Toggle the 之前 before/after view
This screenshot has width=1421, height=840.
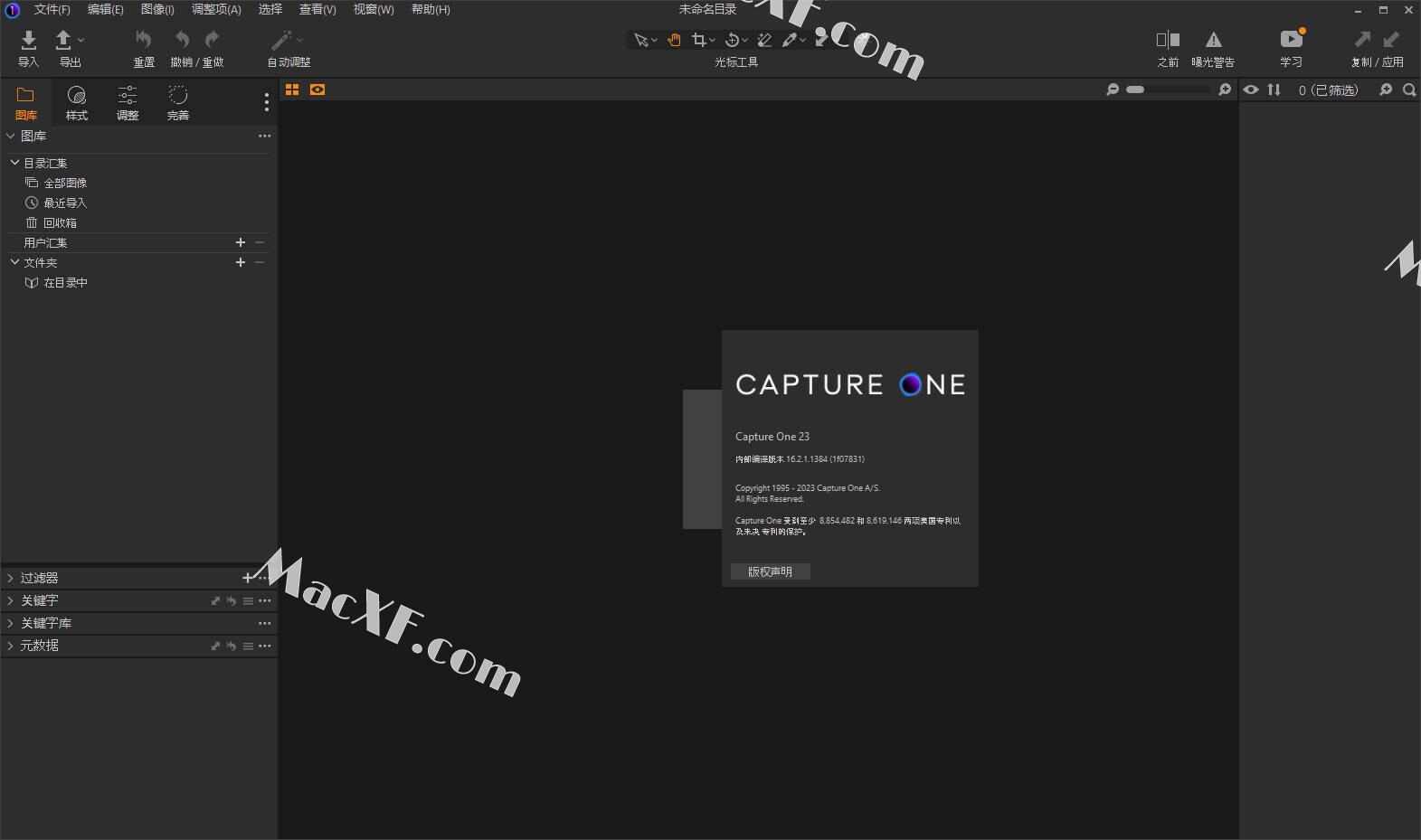click(1168, 40)
